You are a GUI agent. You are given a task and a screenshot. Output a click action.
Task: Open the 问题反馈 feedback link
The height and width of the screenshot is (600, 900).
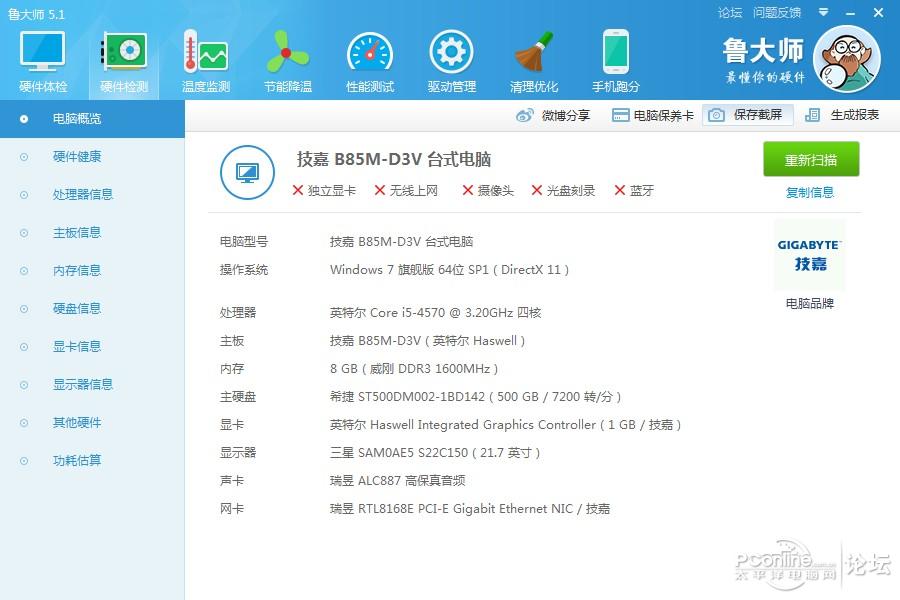pyautogui.click(x=777, y=13)
